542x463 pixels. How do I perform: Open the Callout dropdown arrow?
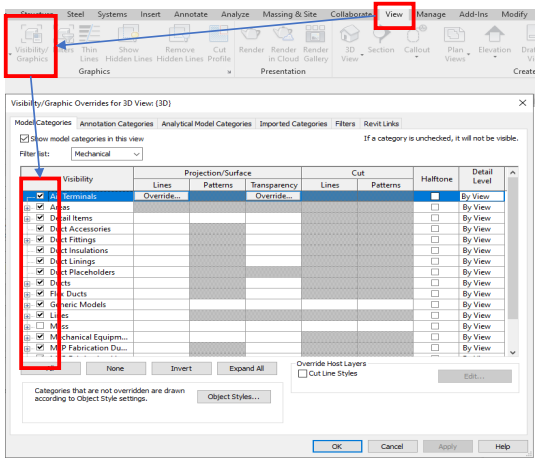(x=417, y=57)
